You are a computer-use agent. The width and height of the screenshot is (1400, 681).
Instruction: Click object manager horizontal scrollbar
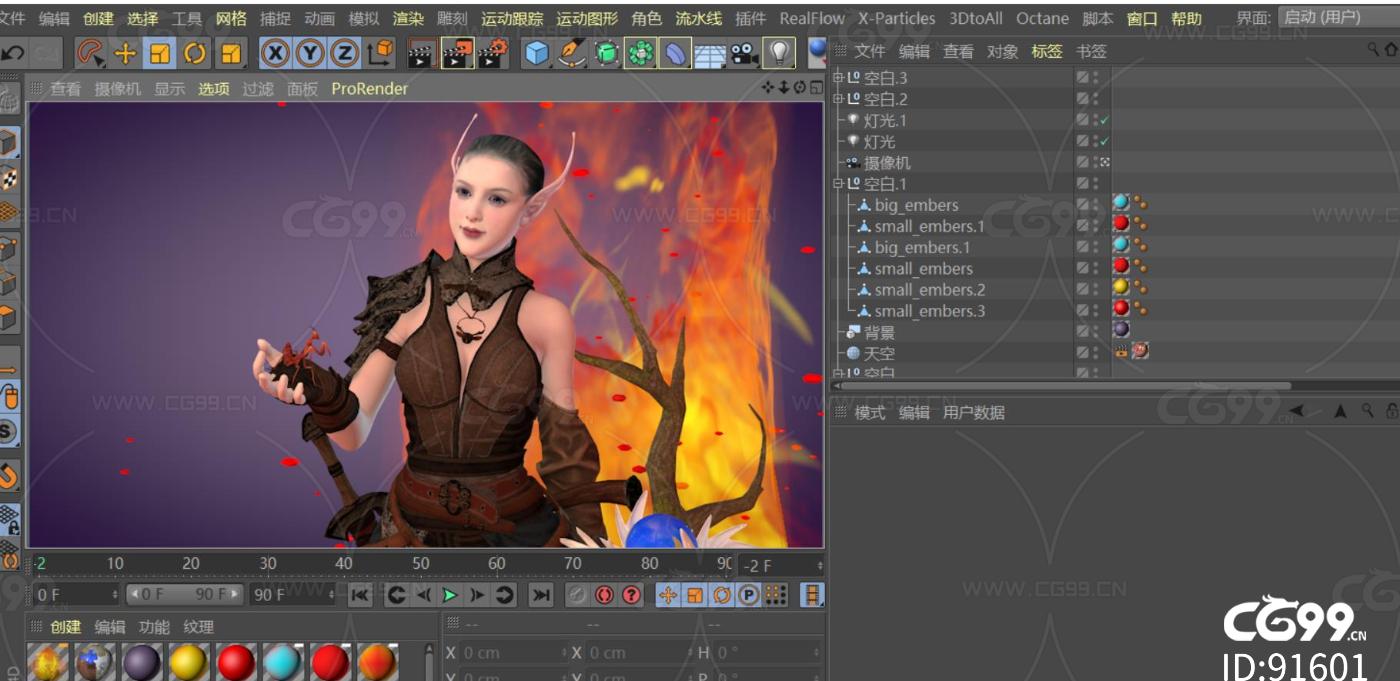pyautogui.click(x=1065, y=385)
